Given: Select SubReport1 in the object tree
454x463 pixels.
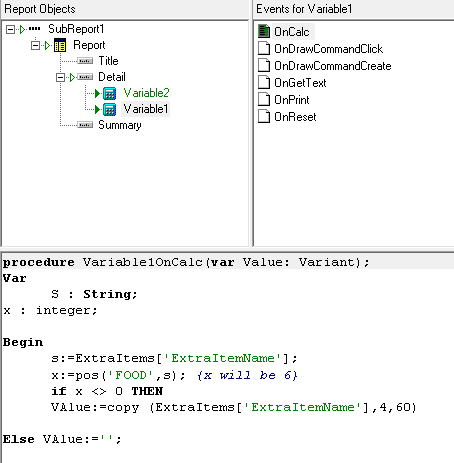Looking at the screenshot, I should click(x=76, y=29).
